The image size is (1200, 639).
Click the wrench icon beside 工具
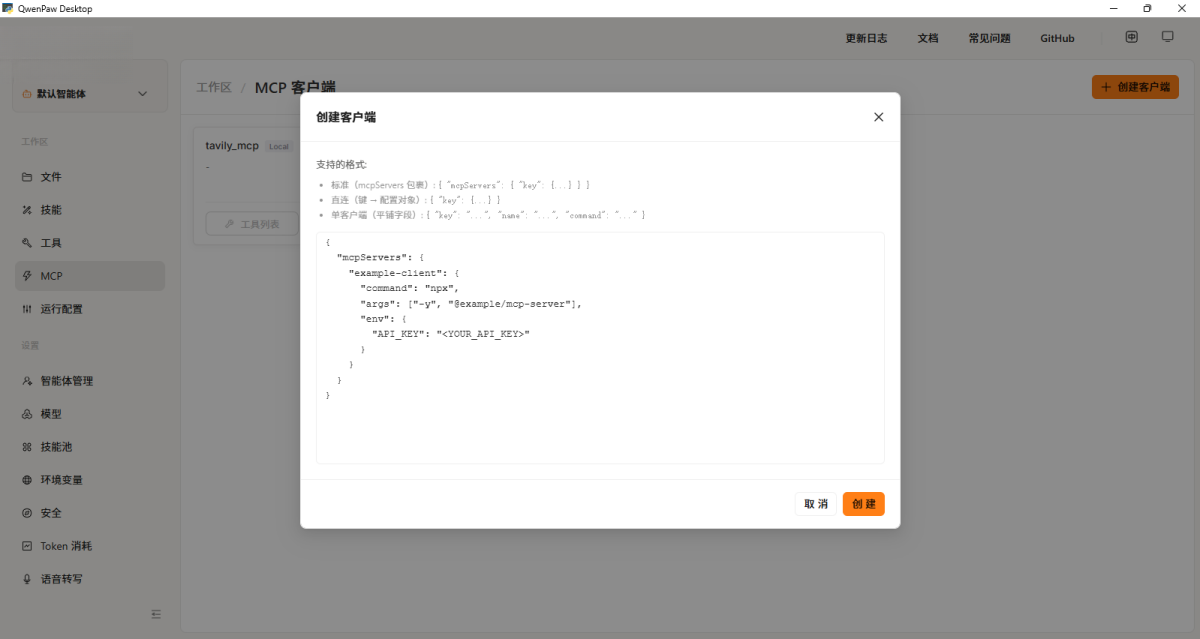pos(27,243)
